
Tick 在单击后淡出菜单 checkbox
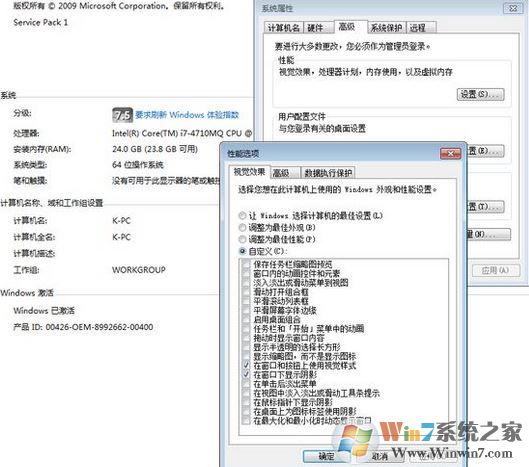tap(246, 384)
